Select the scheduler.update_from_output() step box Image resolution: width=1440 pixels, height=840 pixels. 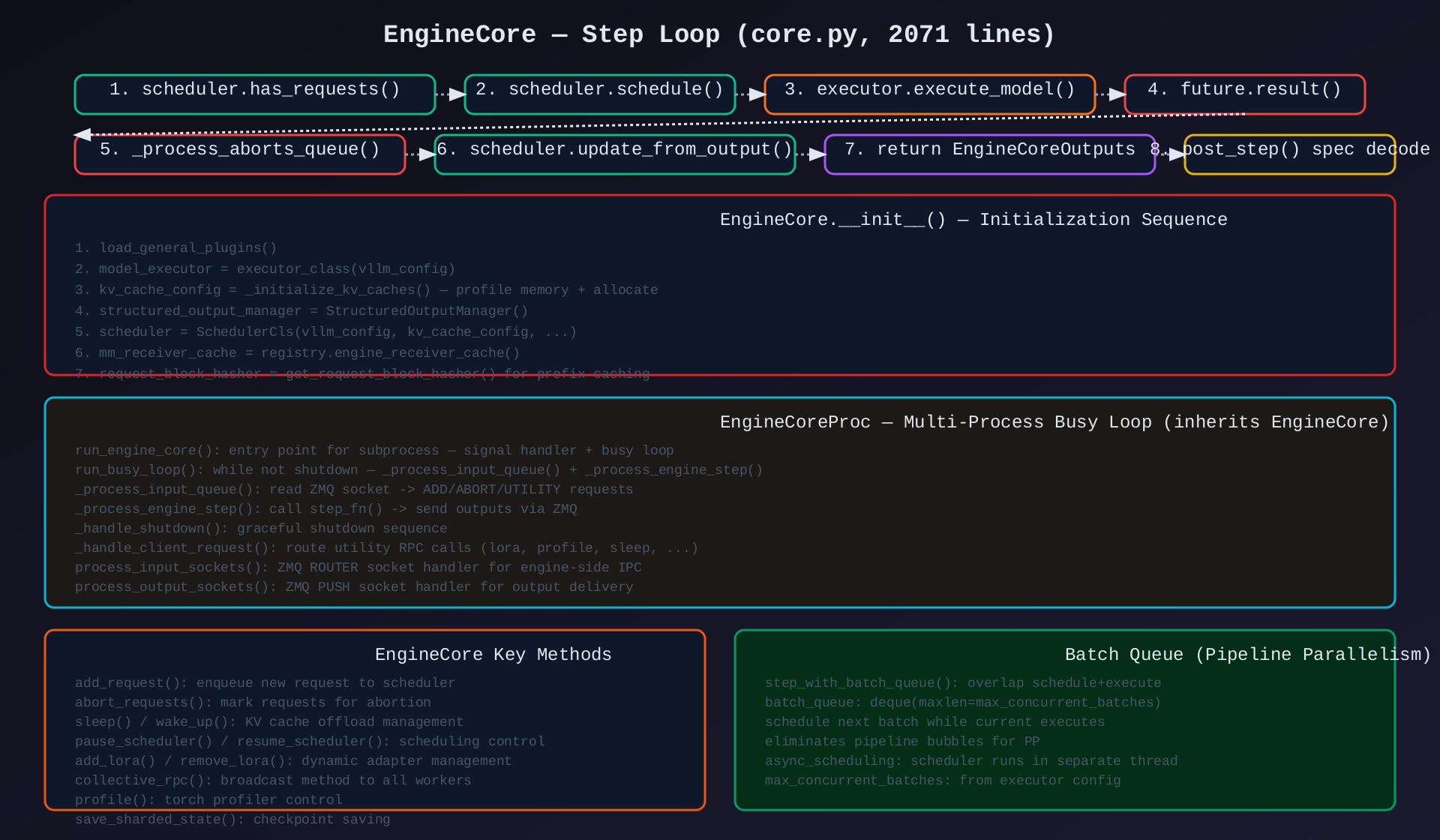pyautogui.click(x=615, y=154)
